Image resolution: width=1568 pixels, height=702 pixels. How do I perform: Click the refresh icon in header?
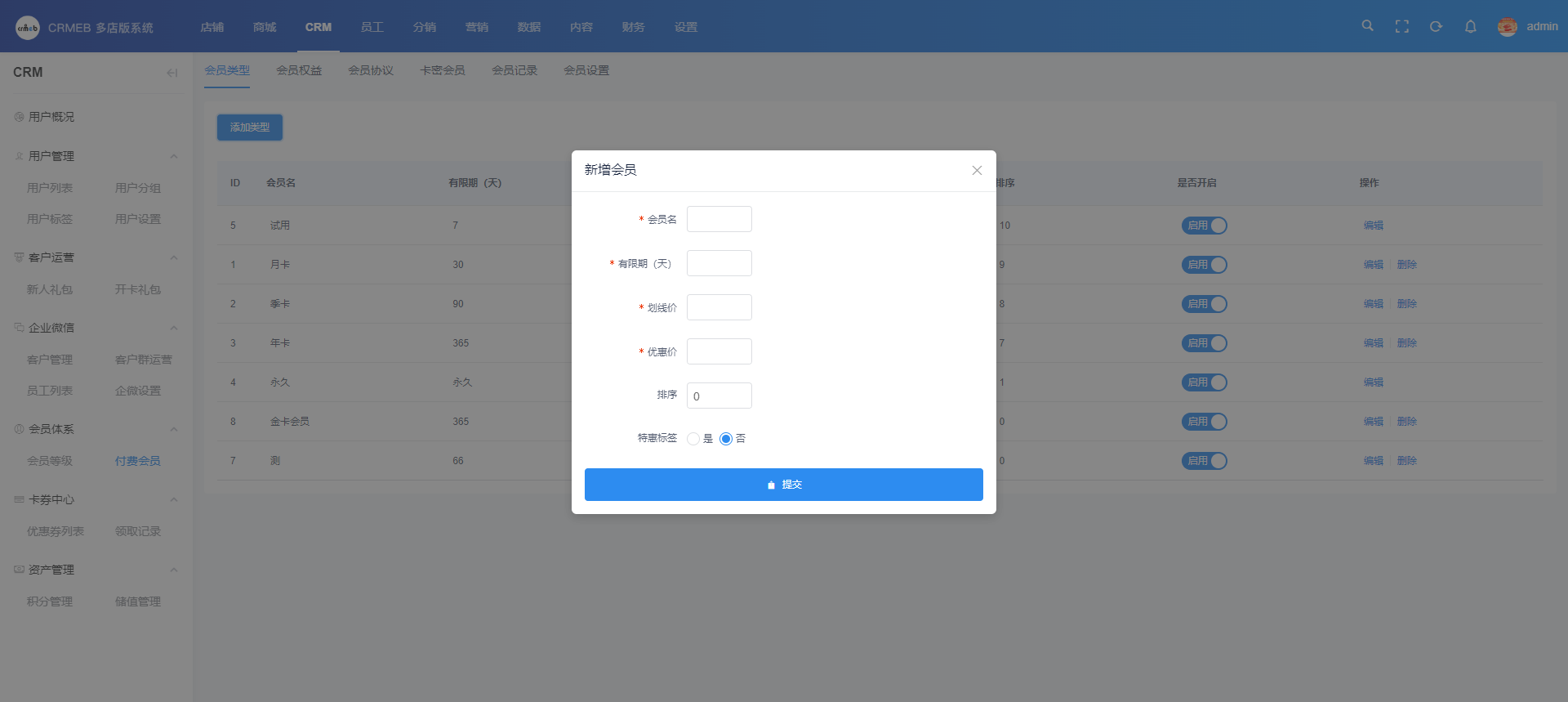point(1436,26)
